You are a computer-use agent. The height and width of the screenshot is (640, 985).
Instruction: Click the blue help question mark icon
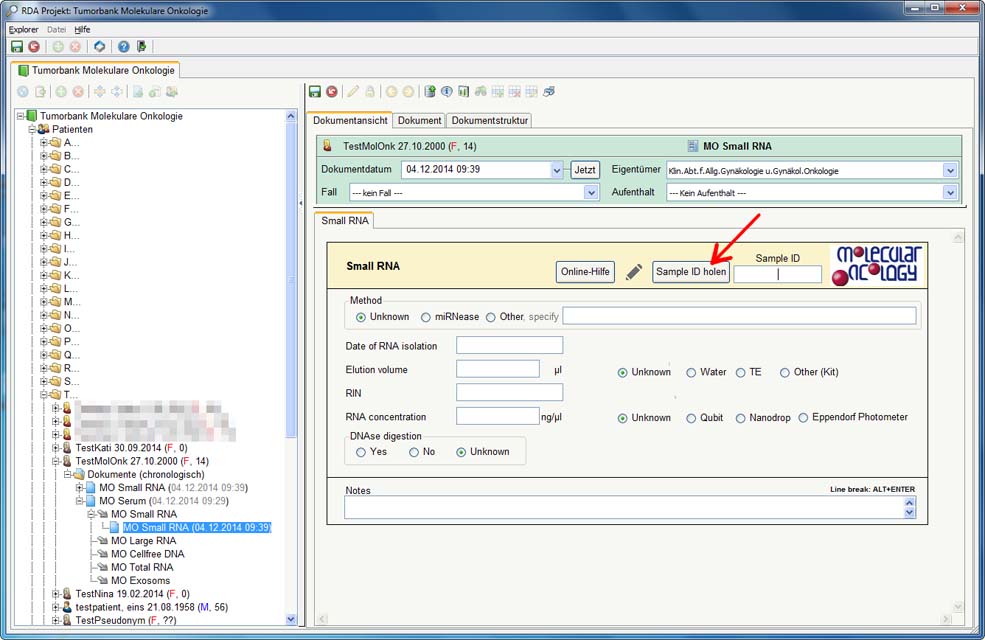click(123, 47)
